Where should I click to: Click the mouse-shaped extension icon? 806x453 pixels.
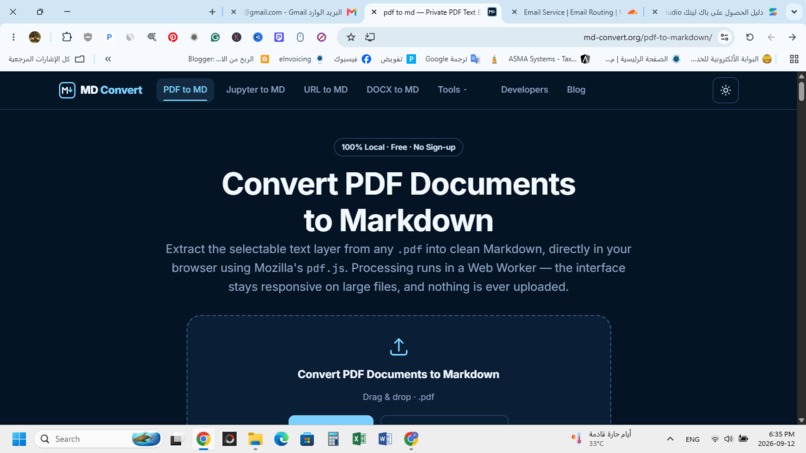point(300,37)
